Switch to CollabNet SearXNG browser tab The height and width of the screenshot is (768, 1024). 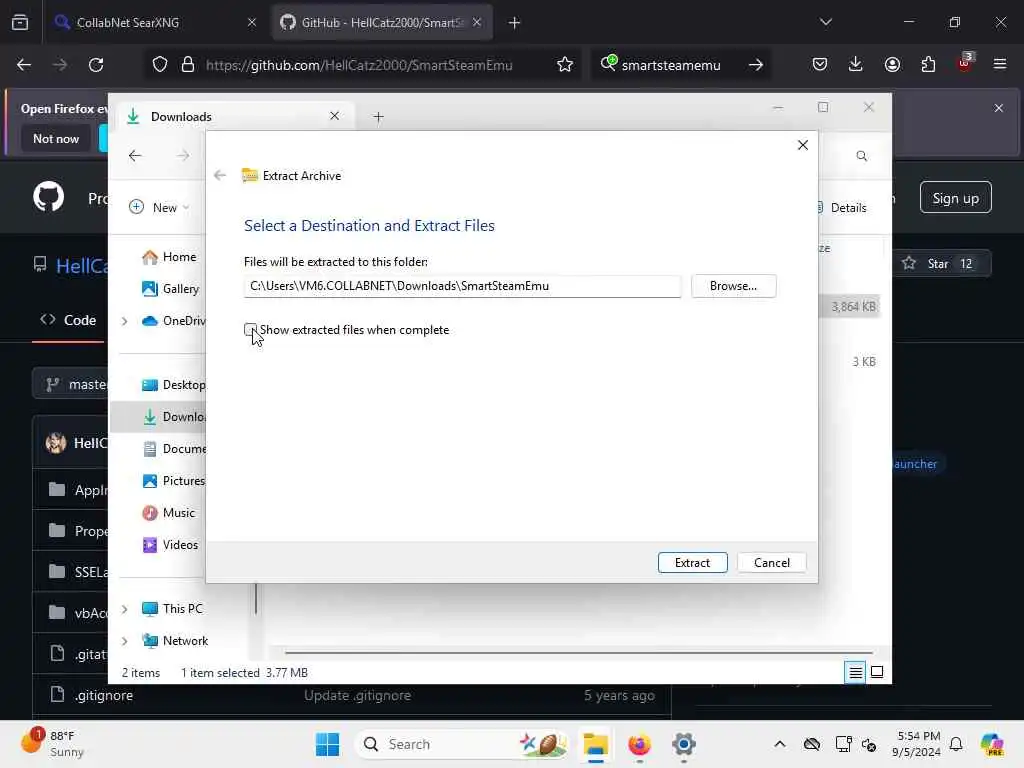(154, 22)
